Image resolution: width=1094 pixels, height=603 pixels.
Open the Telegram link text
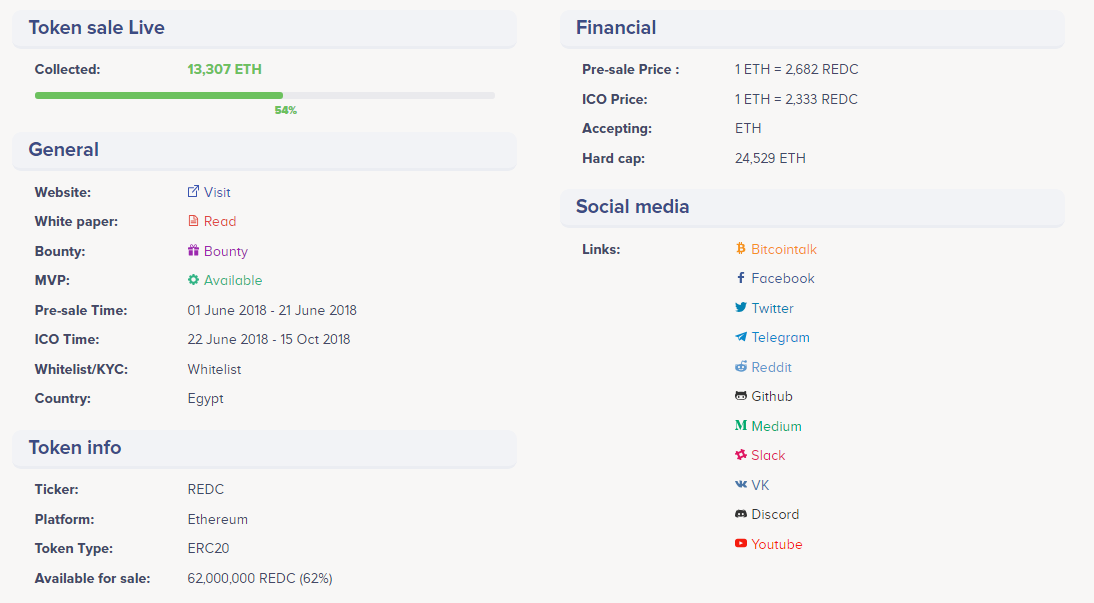781,337
